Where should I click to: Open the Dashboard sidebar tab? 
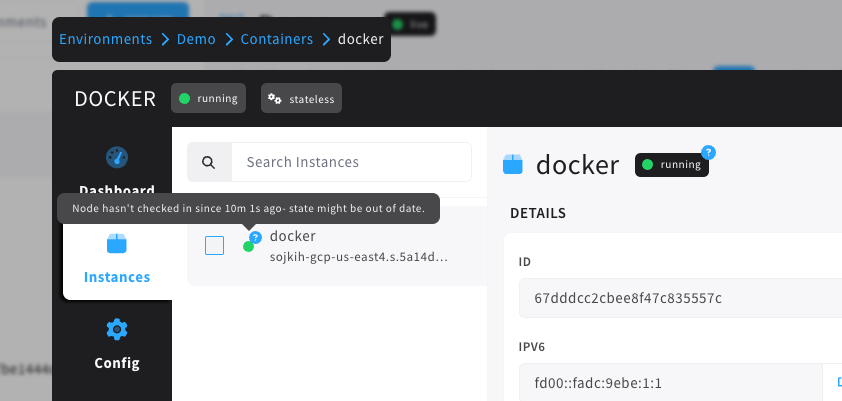(x=117, y=171)
